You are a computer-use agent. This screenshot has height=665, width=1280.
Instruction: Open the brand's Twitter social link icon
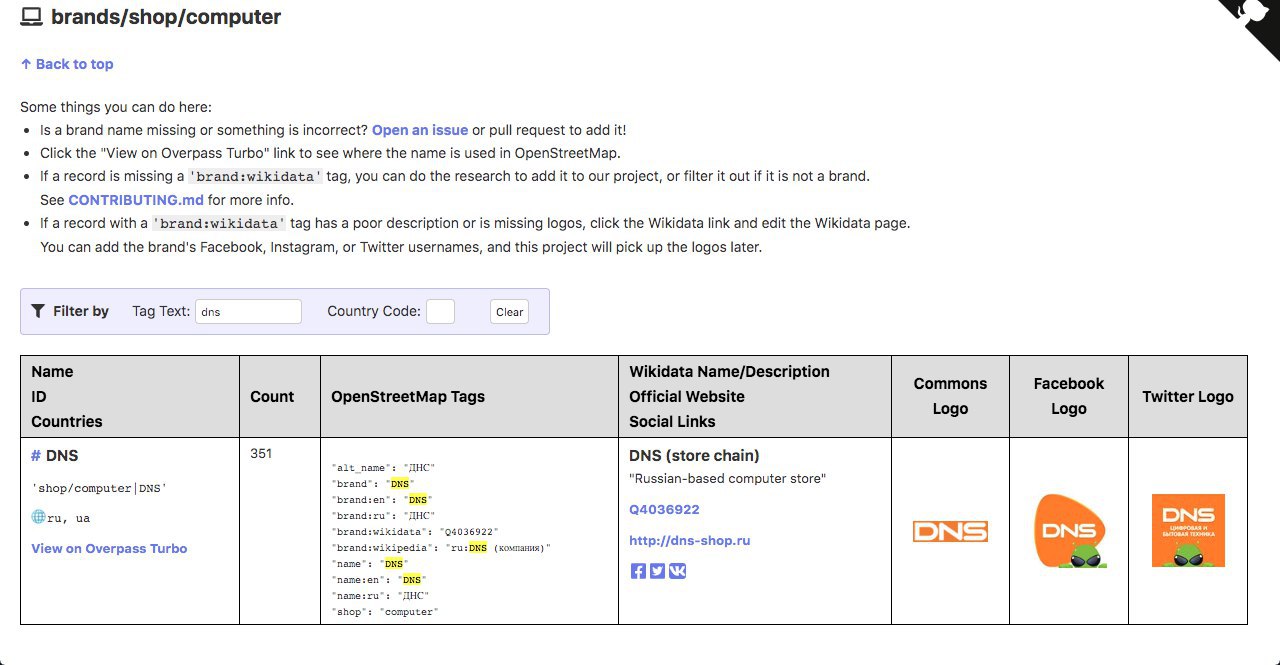point(657,571)
